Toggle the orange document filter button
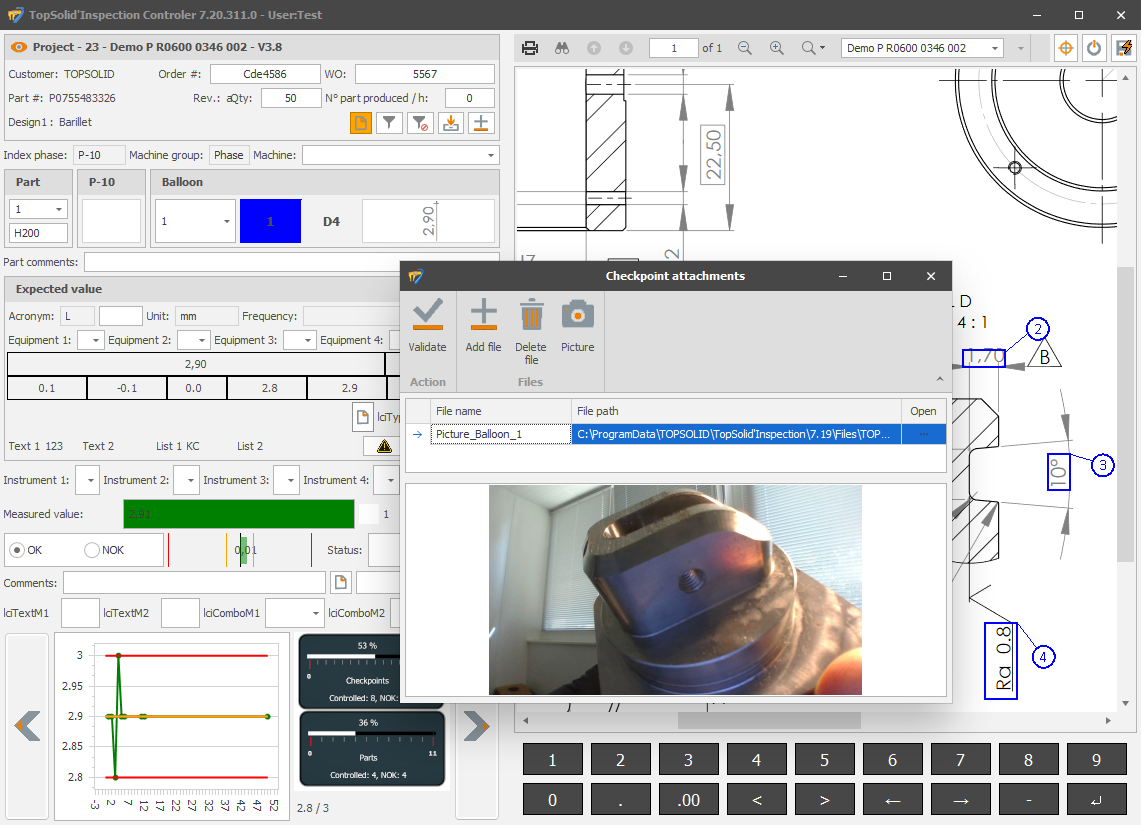The image size is (1141, 825). click(x=361, y=123)
